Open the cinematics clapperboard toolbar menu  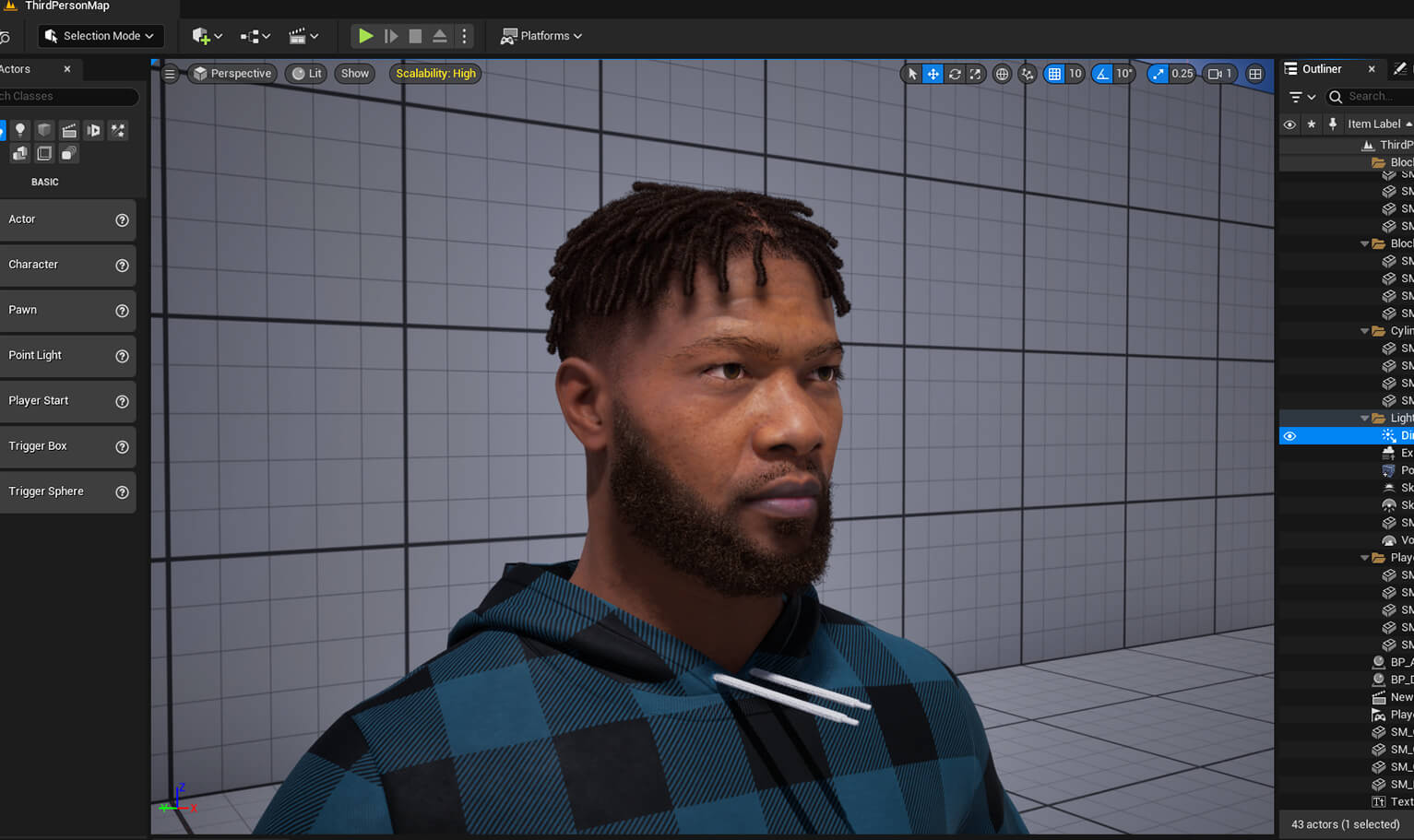(x=303, y=36)
